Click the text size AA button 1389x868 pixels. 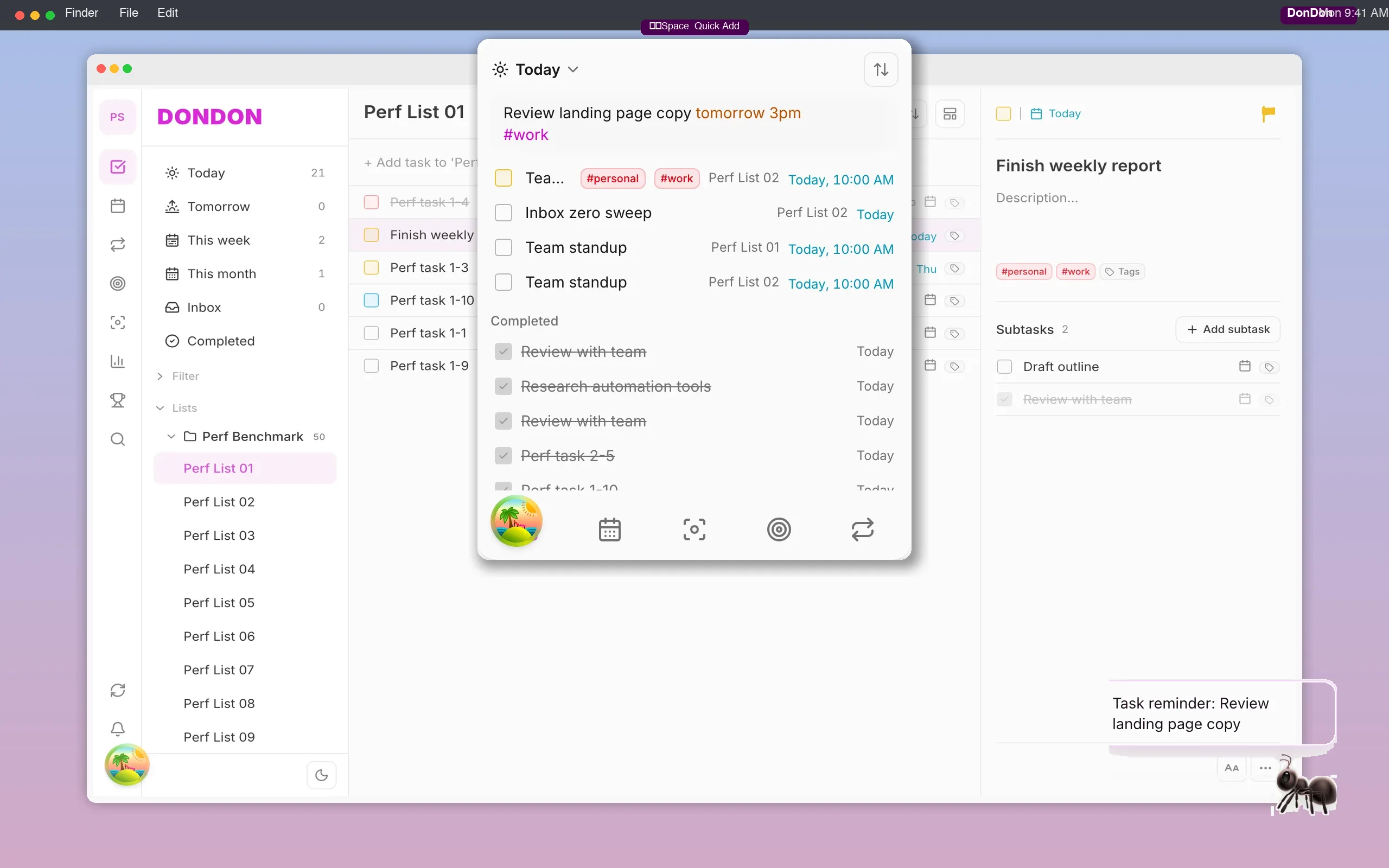(x=1232, y=768)
